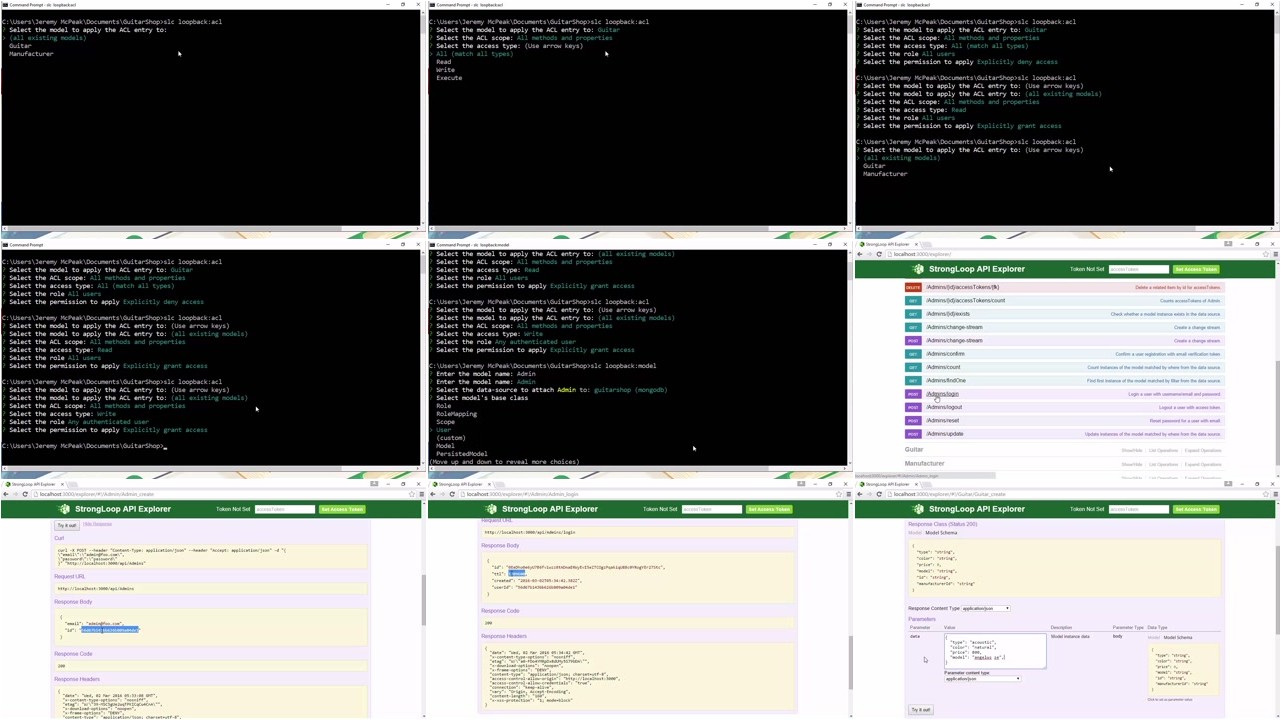The height and width of the screenshot is (720, 1281).
Task: Select StrongLoop API Explorer tab in Admins operations list window
Action: point(887,244)
